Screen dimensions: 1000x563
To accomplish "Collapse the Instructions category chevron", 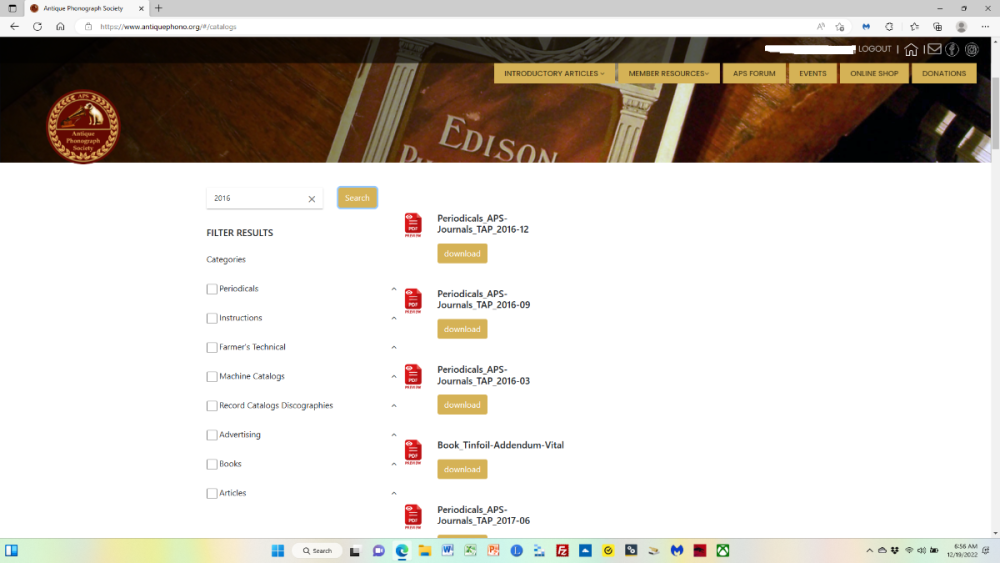I will coord(394,318).
